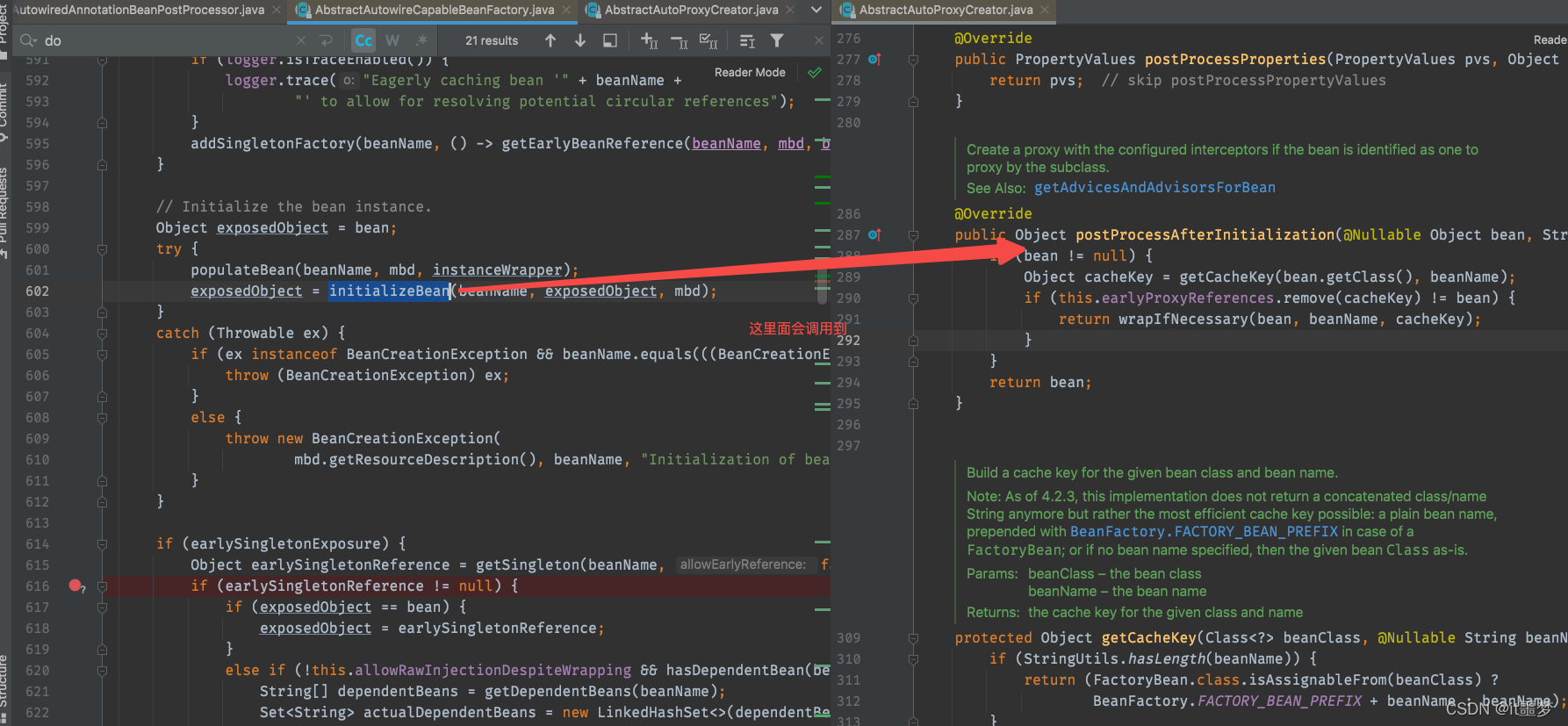Insert new line in search field

327,40
